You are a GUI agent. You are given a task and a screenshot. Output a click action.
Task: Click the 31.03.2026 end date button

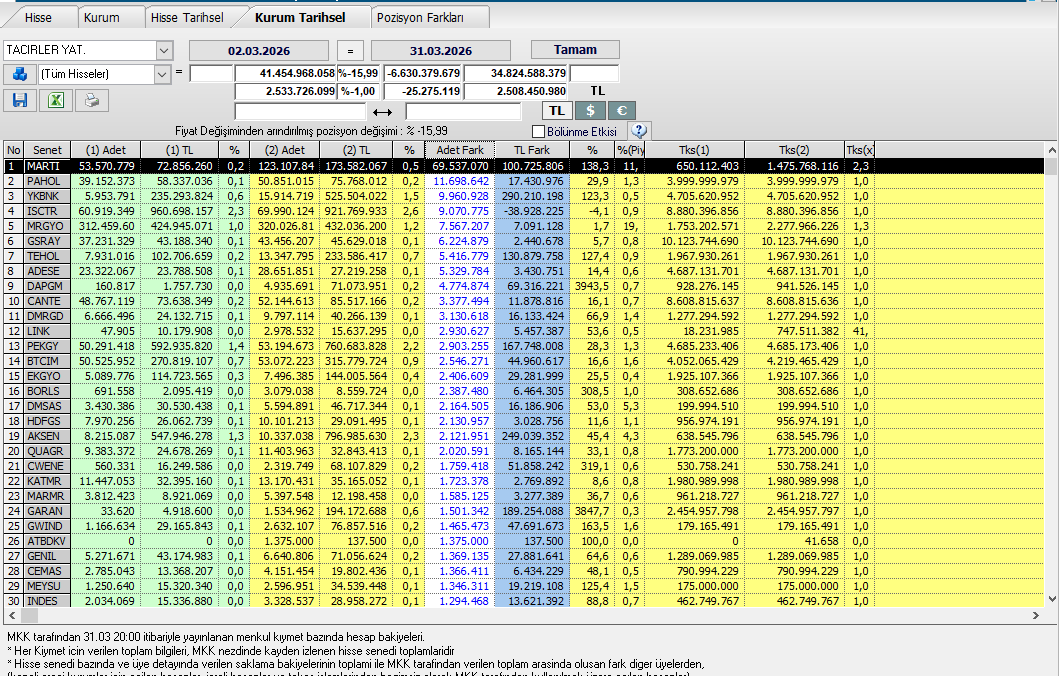click(x=440, y=51)
